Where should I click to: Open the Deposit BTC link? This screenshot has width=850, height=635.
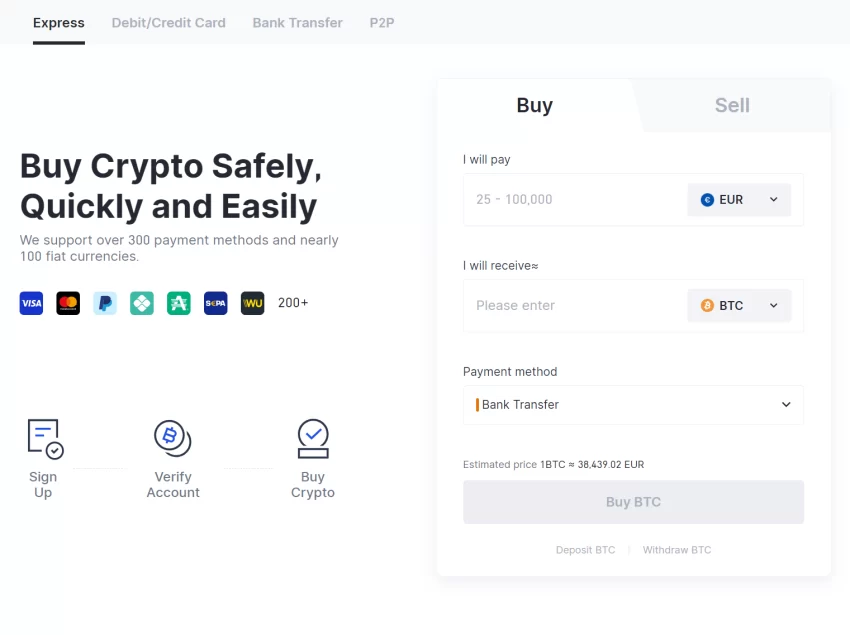coord(586,550)
